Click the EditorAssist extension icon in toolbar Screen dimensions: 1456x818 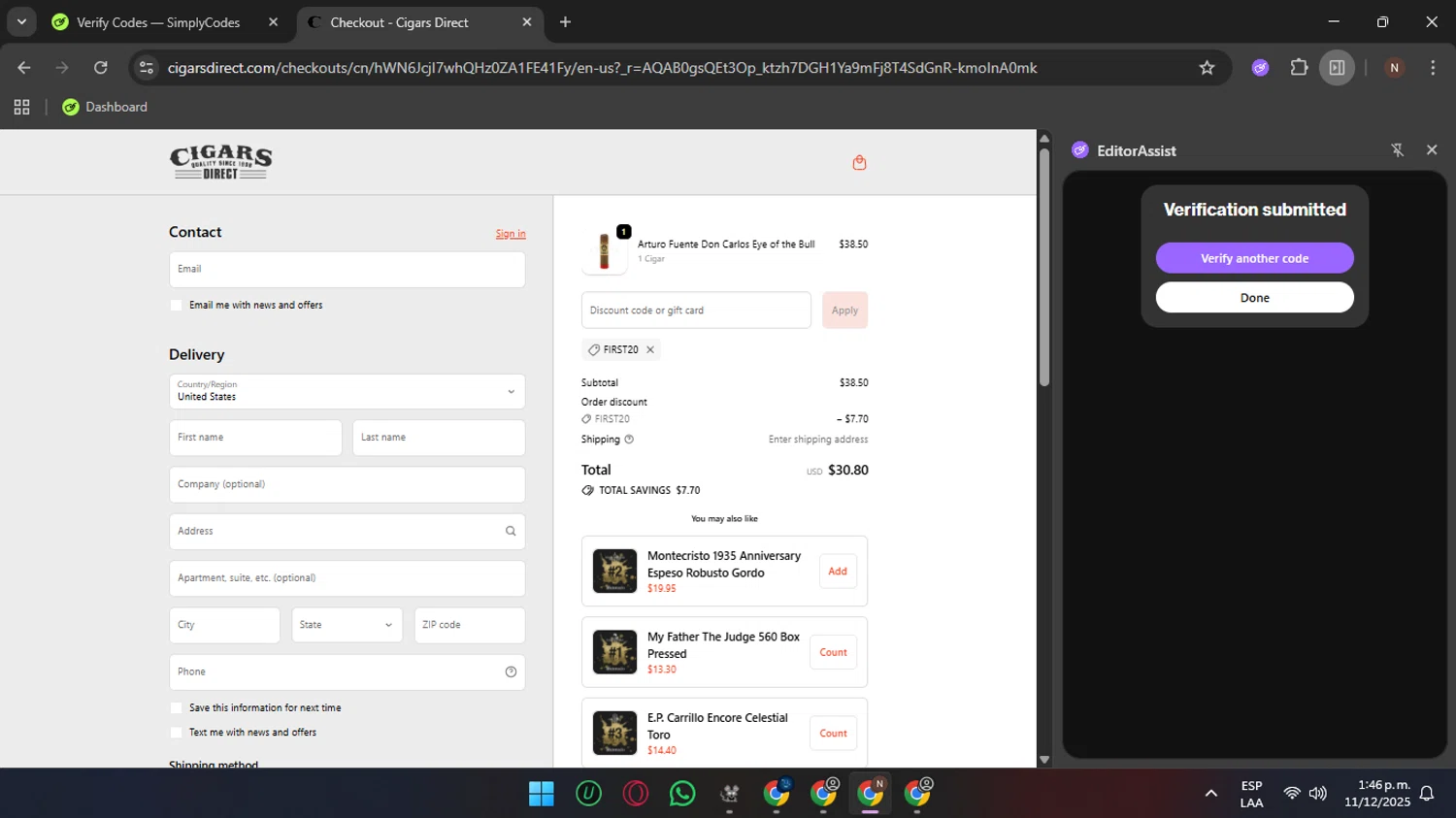[x=1260, y=68]
